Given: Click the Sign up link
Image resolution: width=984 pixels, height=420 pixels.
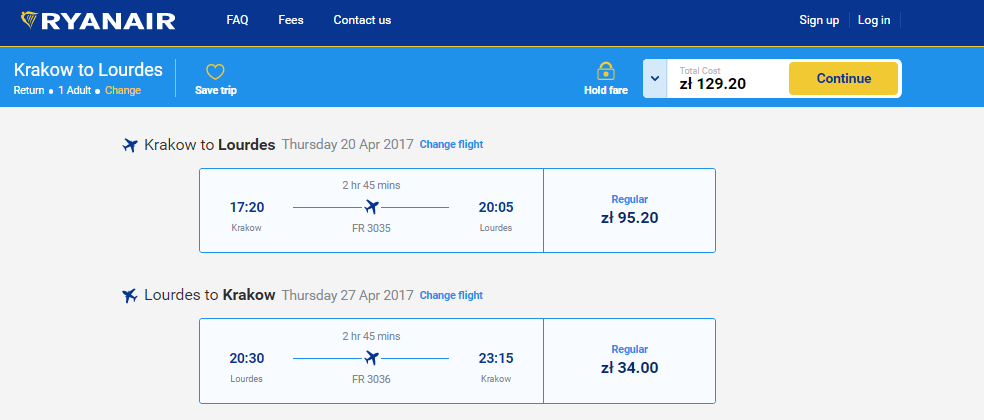Looking at the screenshot, I should (x=819, y=20).
